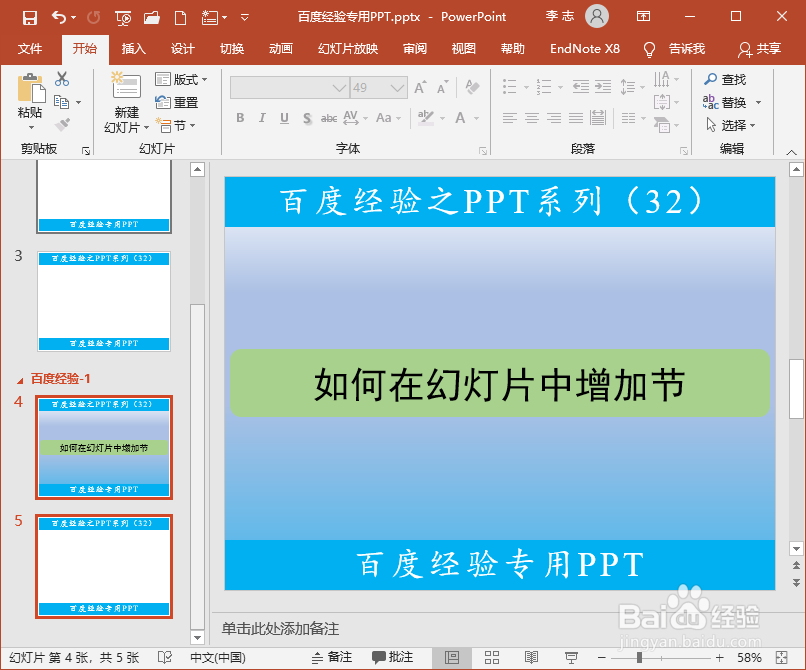Click the Cut scissors icon

click(62, 79)
